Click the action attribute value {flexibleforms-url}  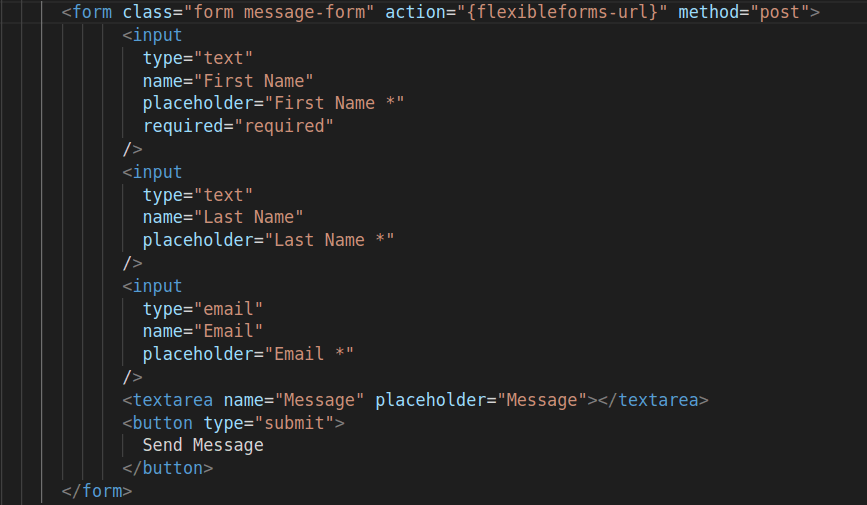point(562,12)
